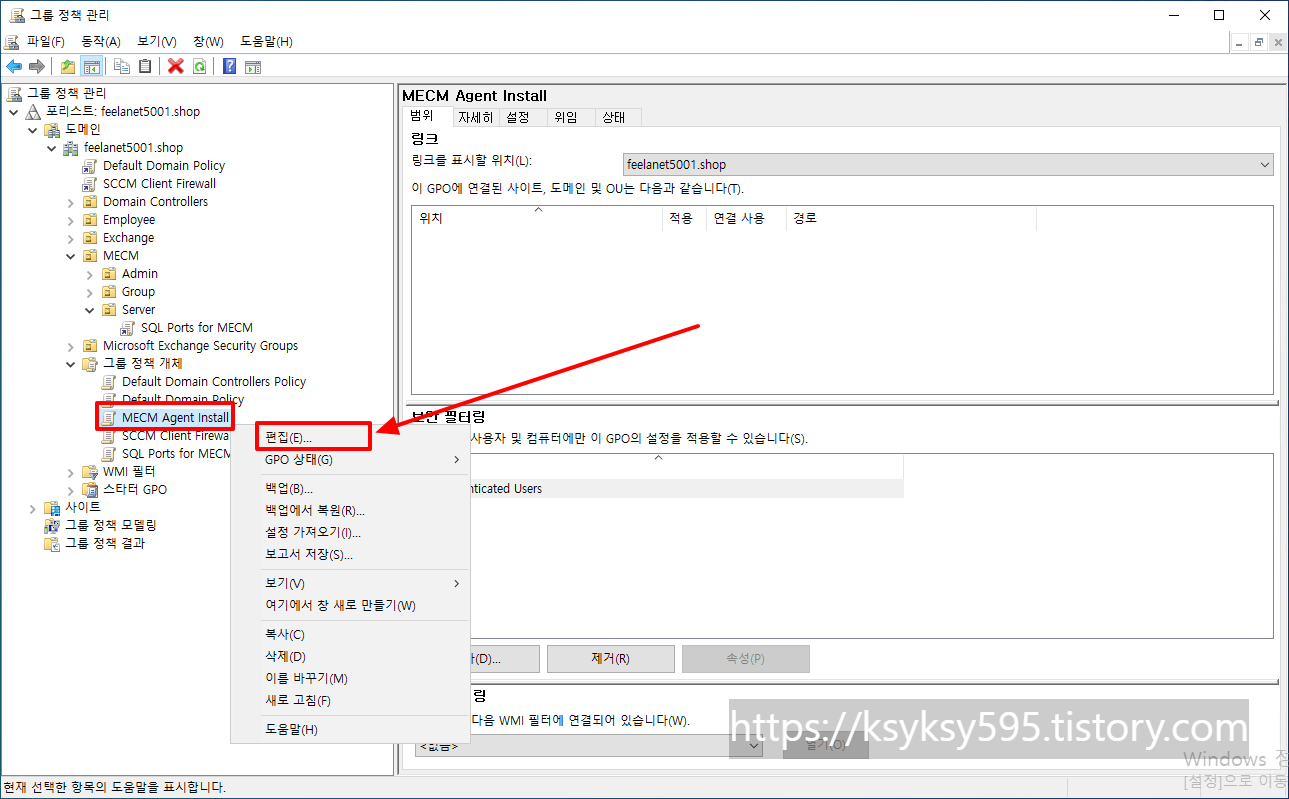Click the icon beside WMI 필터
The image size is (1289, 799).
(x=91, y=472)
